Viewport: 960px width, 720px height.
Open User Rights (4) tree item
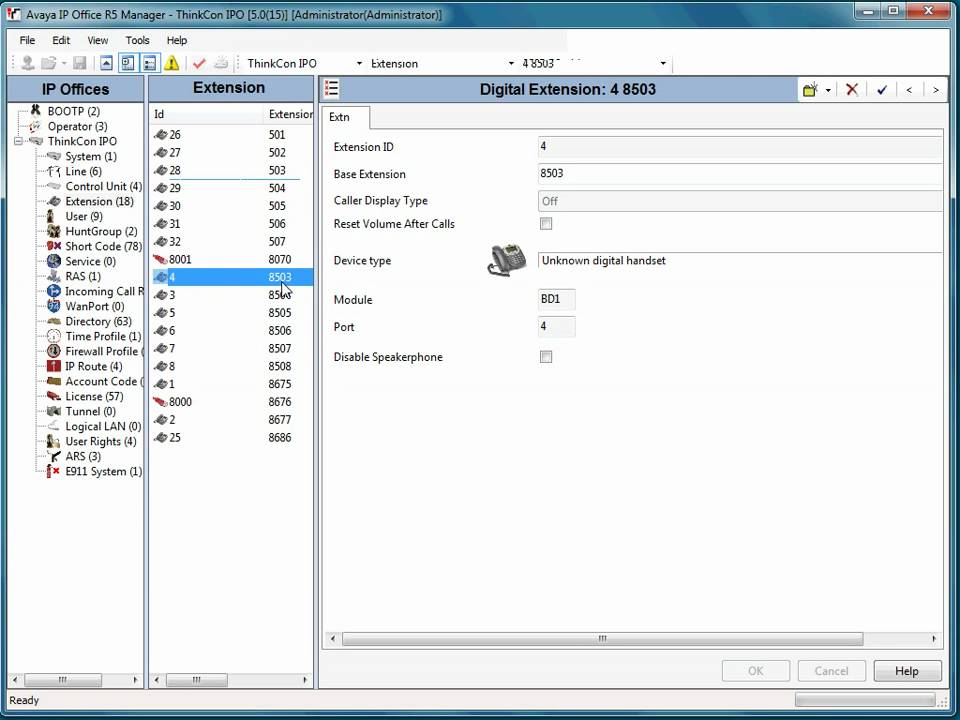[x=100, y=441]
